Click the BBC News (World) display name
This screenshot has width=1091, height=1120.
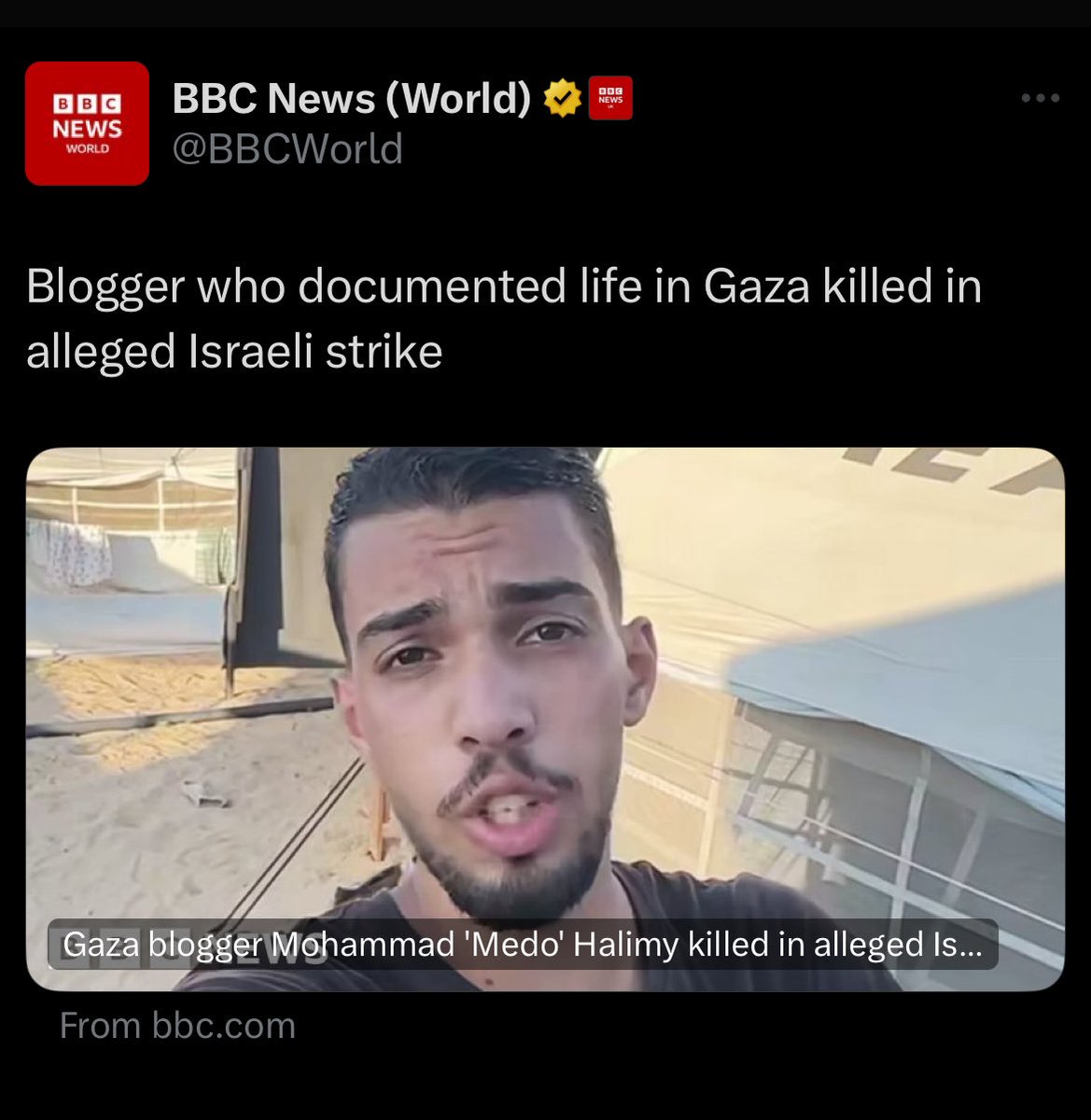(352, 98)
